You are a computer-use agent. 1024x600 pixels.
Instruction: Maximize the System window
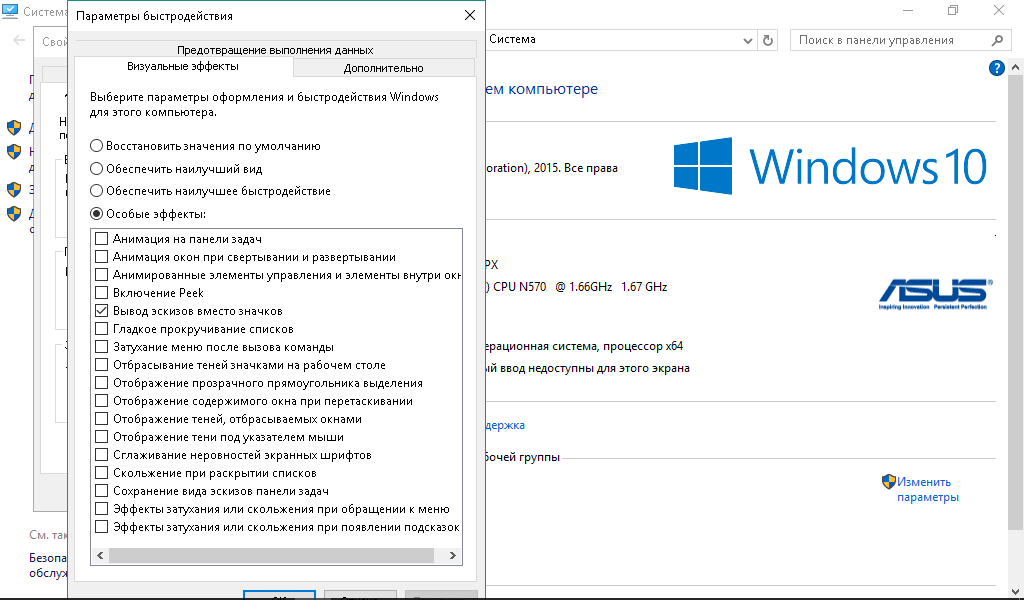[953, 10]
